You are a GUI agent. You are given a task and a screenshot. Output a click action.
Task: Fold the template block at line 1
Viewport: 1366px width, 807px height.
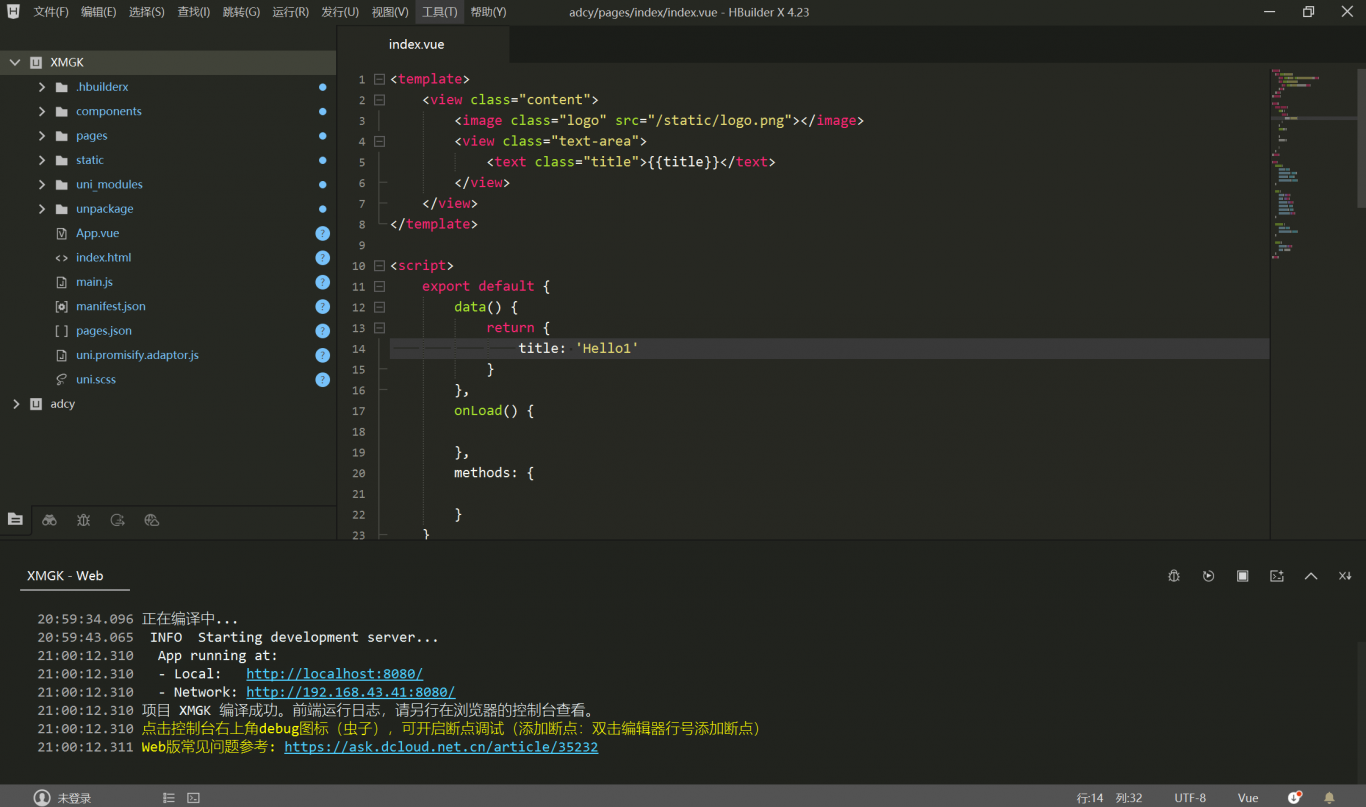[x=379, y=79]
